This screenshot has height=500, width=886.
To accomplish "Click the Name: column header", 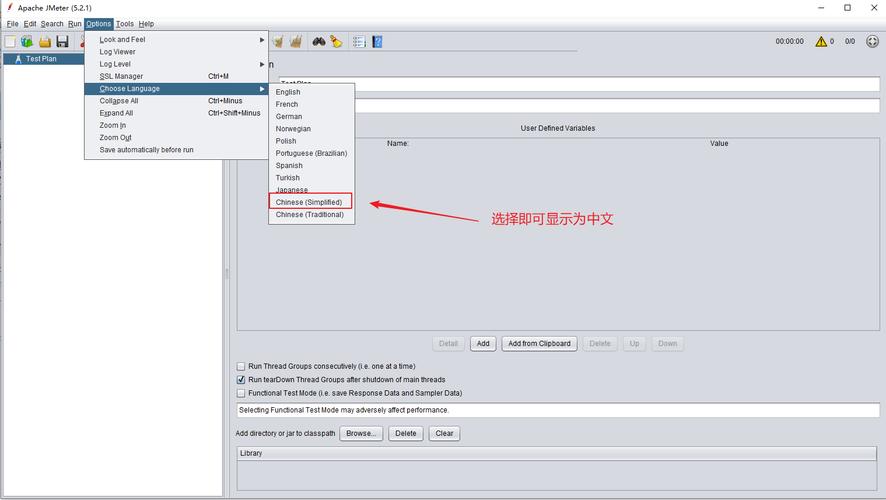I will (398, 144).
